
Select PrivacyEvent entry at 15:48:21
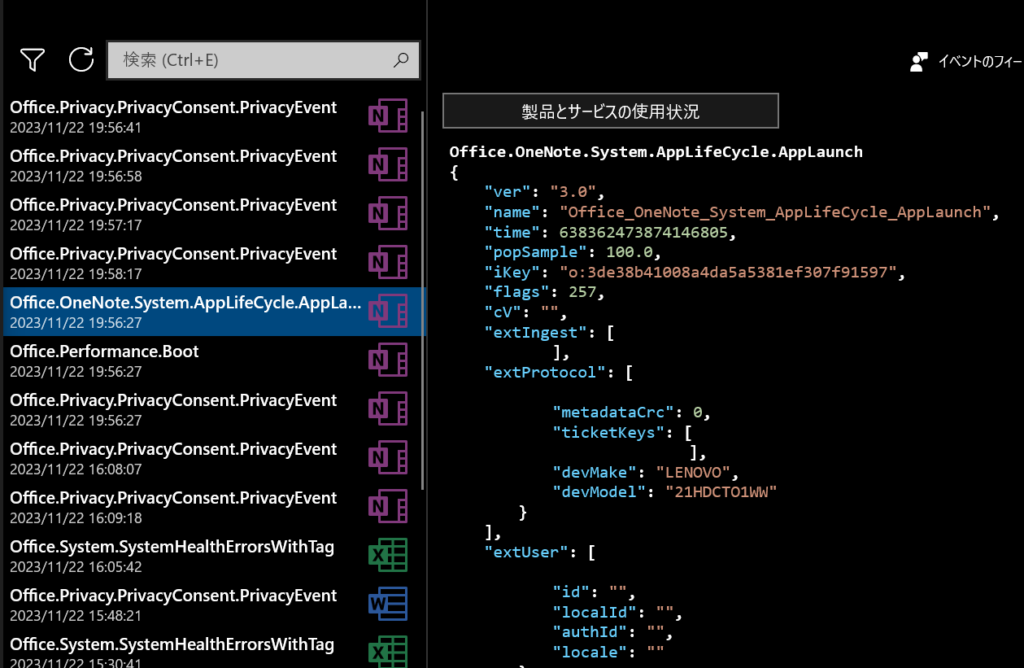(x=214, y=605)
